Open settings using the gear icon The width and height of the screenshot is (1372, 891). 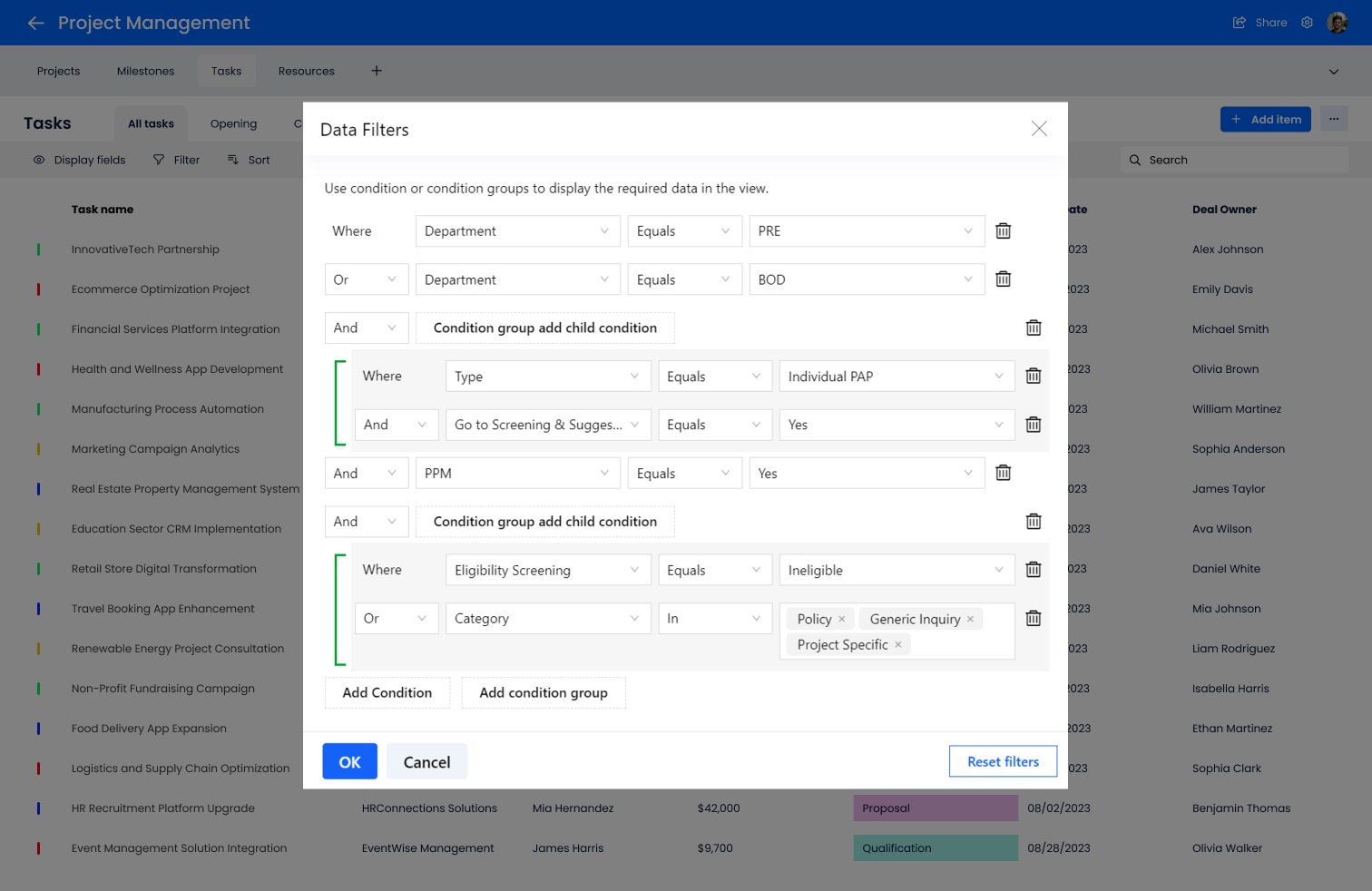(x=1307, y=22)
